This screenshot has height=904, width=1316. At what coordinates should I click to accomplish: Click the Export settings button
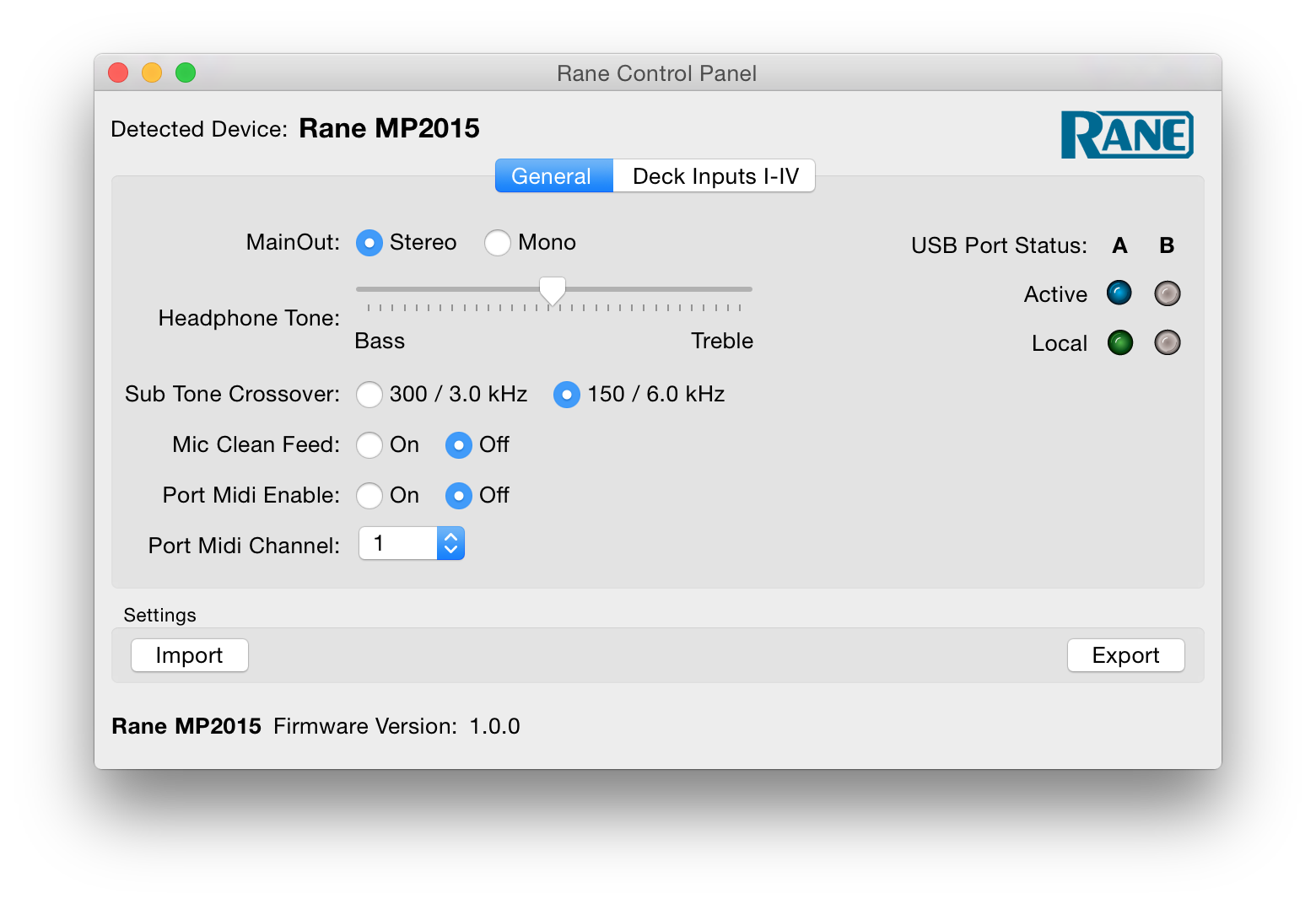1125,655
